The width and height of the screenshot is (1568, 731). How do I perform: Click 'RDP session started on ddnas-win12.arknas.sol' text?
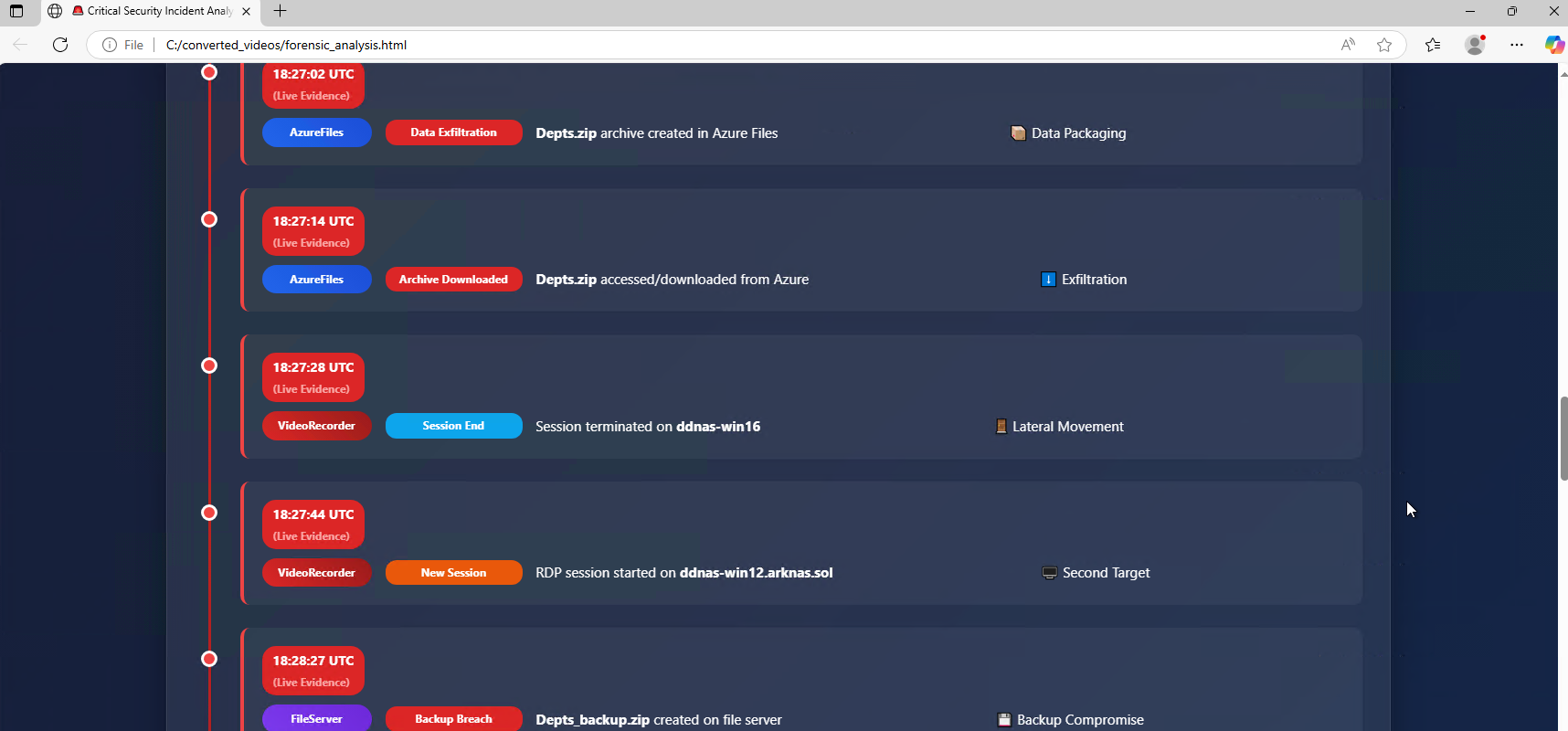684,573
